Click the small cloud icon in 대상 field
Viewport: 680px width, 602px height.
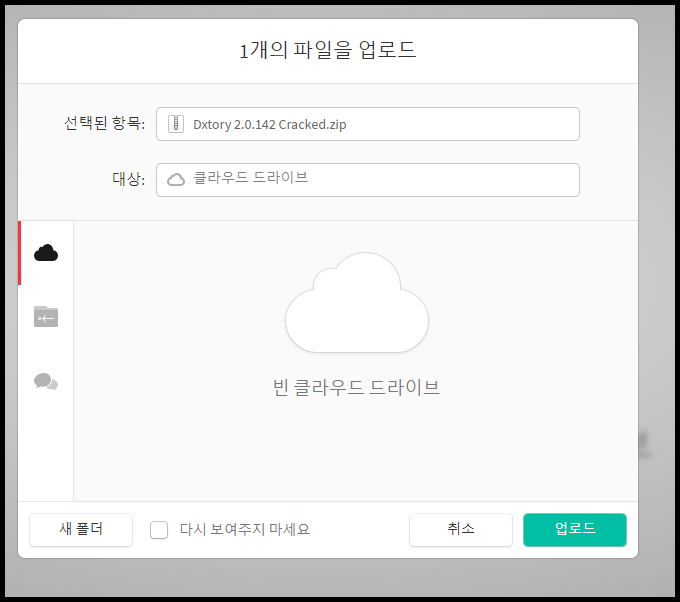tap(176, 180)
